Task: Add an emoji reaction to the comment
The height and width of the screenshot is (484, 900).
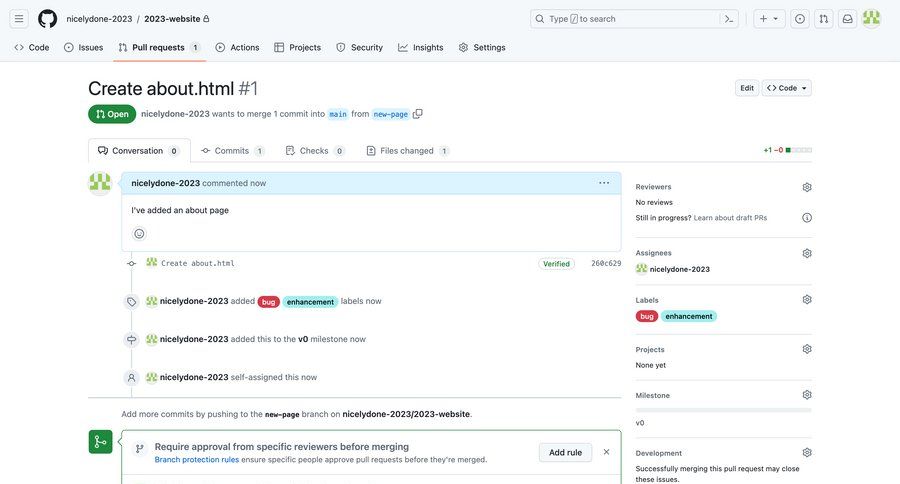Action: tap(139, 234)
